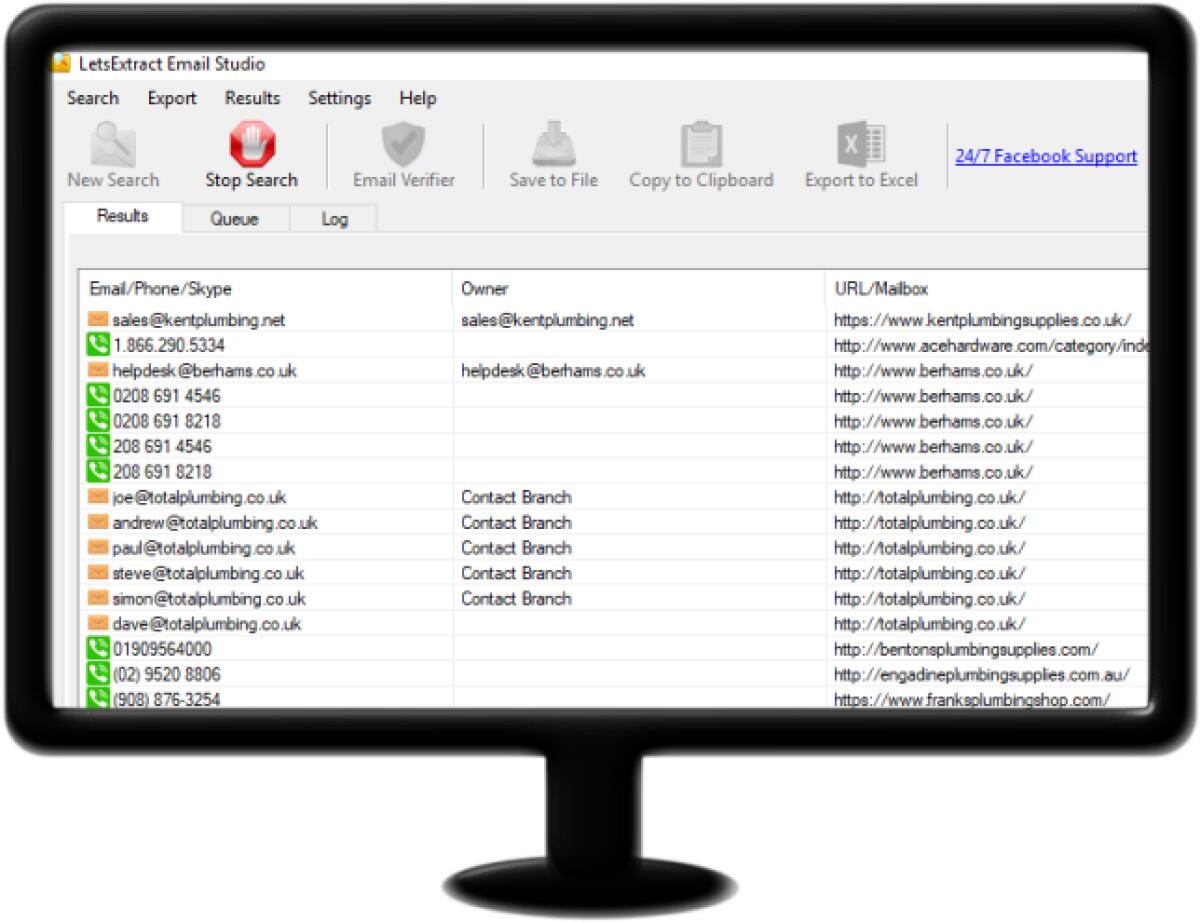1200x922 pixels.
Task: Click the Owner column header
Action: (x=484, y=289)
